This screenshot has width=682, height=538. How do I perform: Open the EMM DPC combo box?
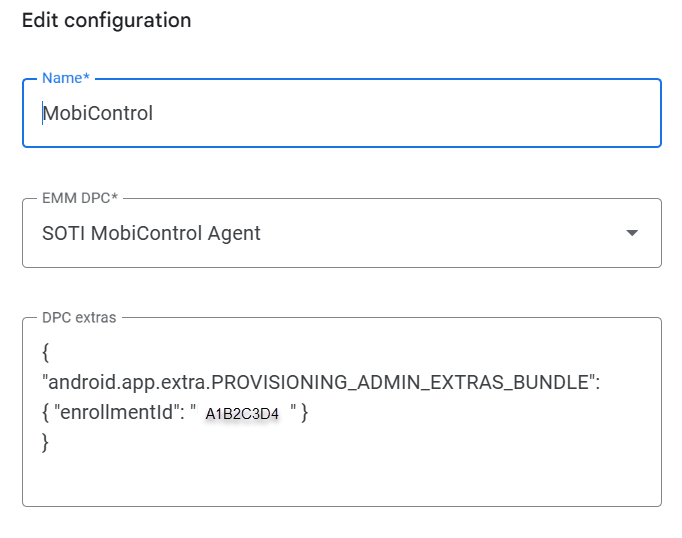click(341, 233)
